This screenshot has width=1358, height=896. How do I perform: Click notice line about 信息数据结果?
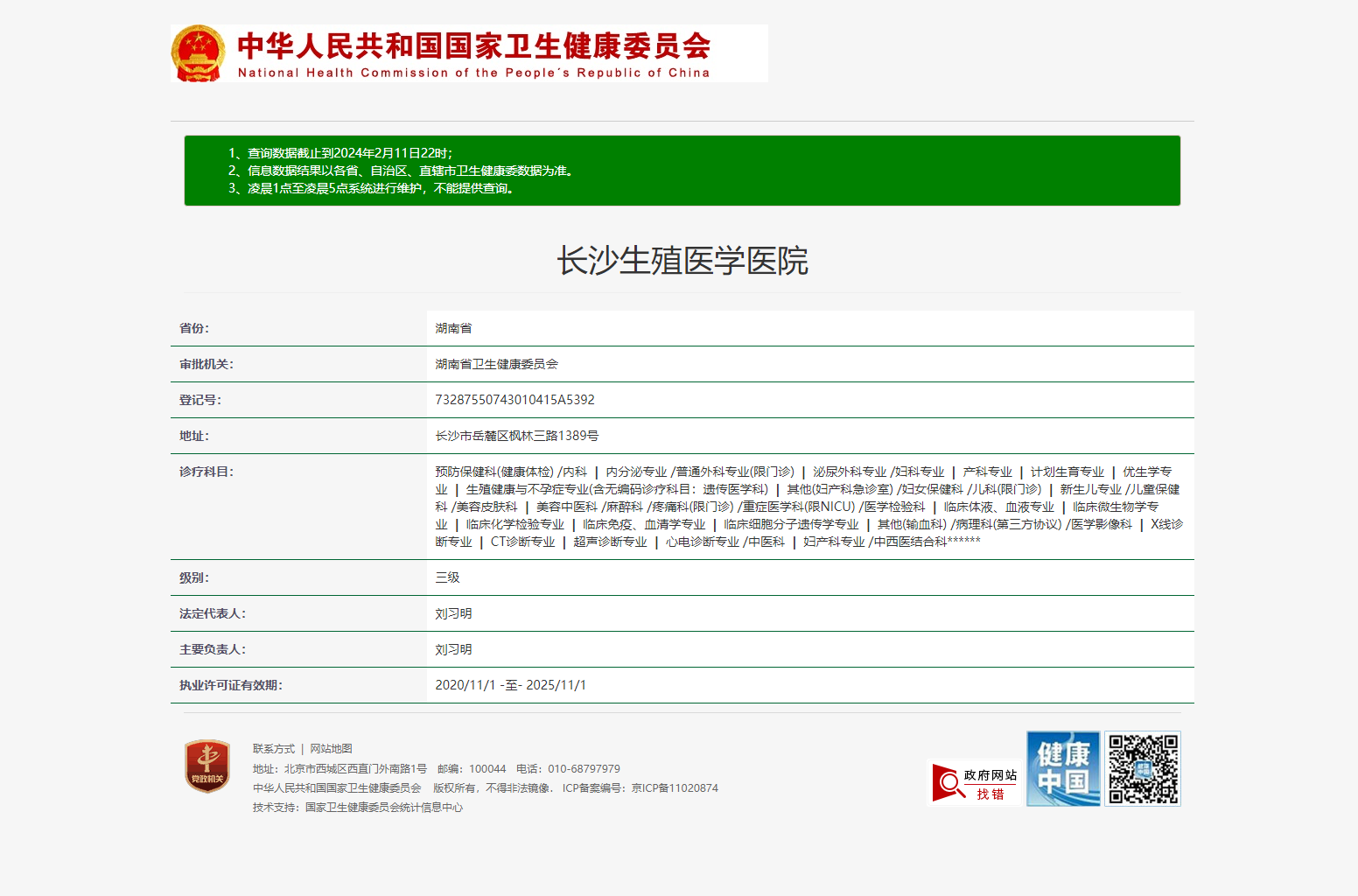(402, 171)
